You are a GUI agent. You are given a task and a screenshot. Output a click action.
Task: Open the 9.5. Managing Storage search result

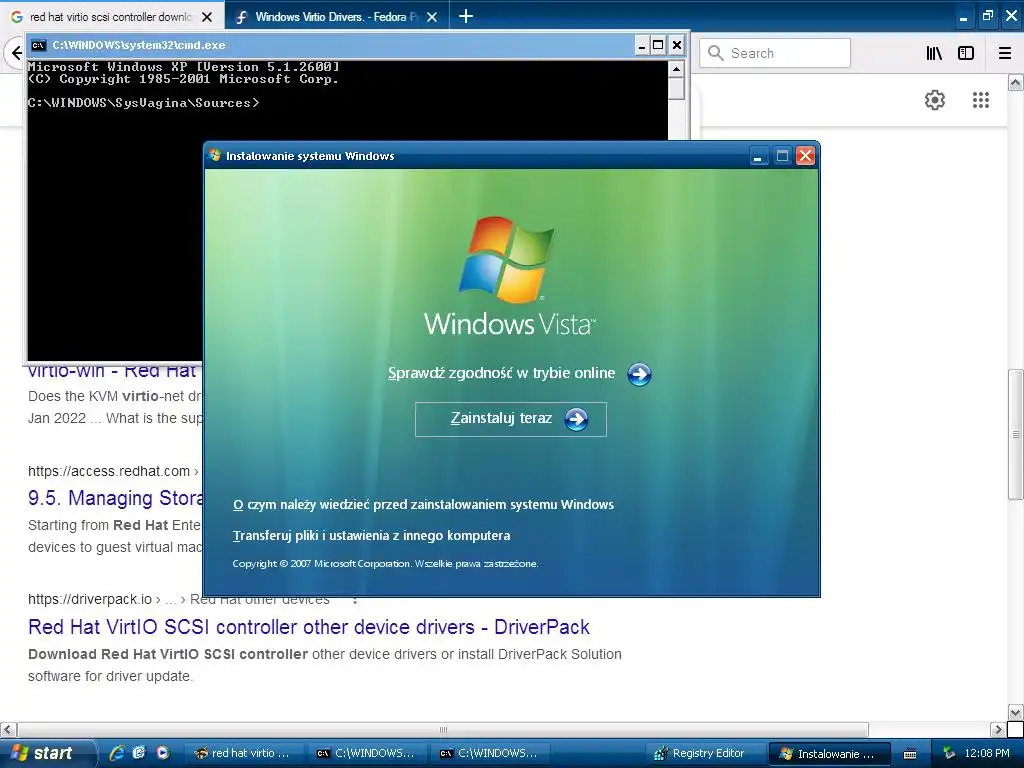coord(115,498)
